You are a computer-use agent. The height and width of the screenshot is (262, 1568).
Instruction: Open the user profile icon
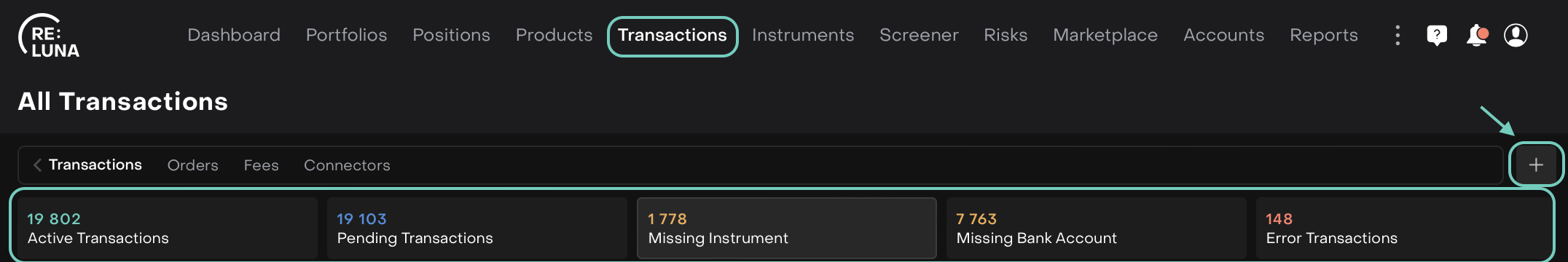[1516, 35]
